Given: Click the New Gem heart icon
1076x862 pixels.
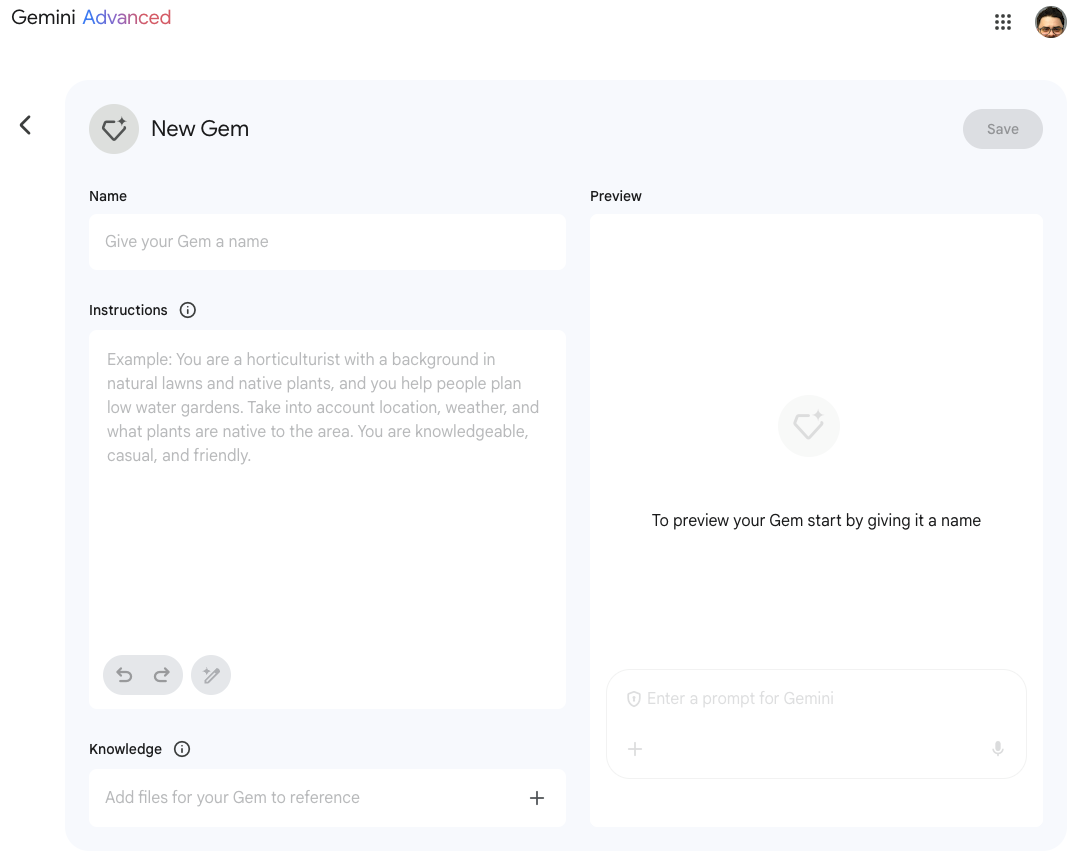Looking at the screenshot, I should click(x=114, y=129).
